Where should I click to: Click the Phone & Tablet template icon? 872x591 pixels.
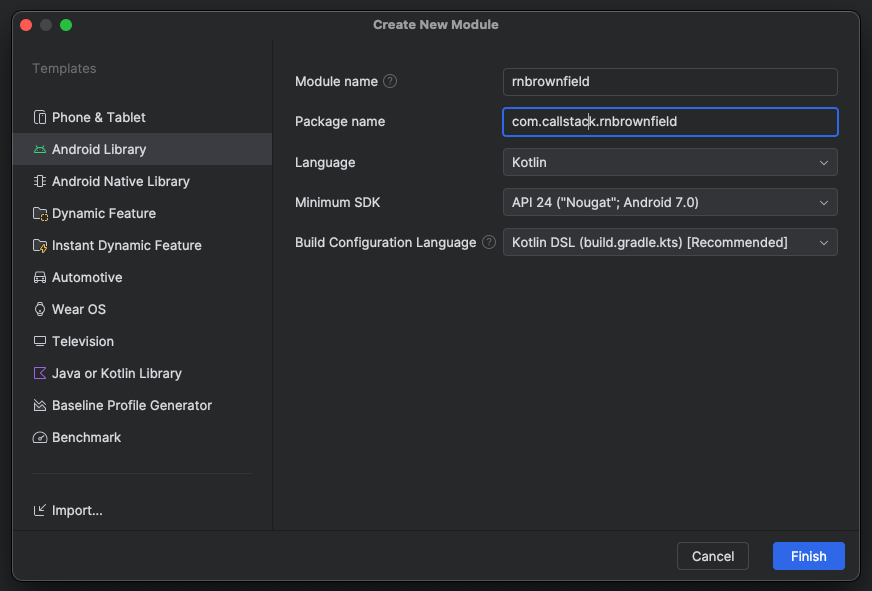click(x=40, y=117)
